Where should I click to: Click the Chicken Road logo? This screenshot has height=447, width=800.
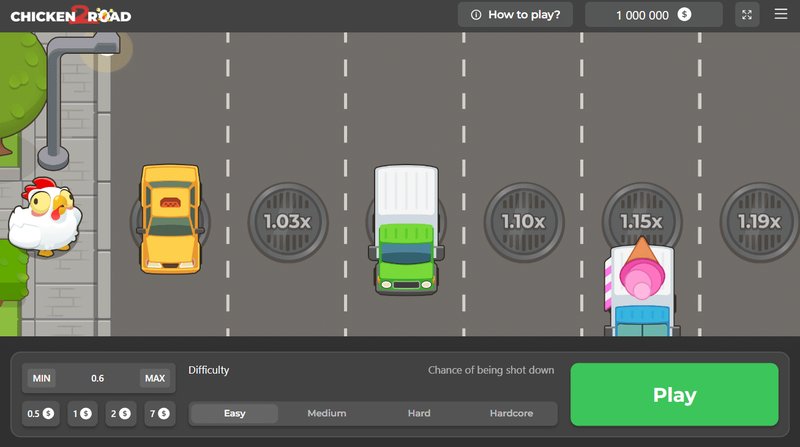[70, 15]
